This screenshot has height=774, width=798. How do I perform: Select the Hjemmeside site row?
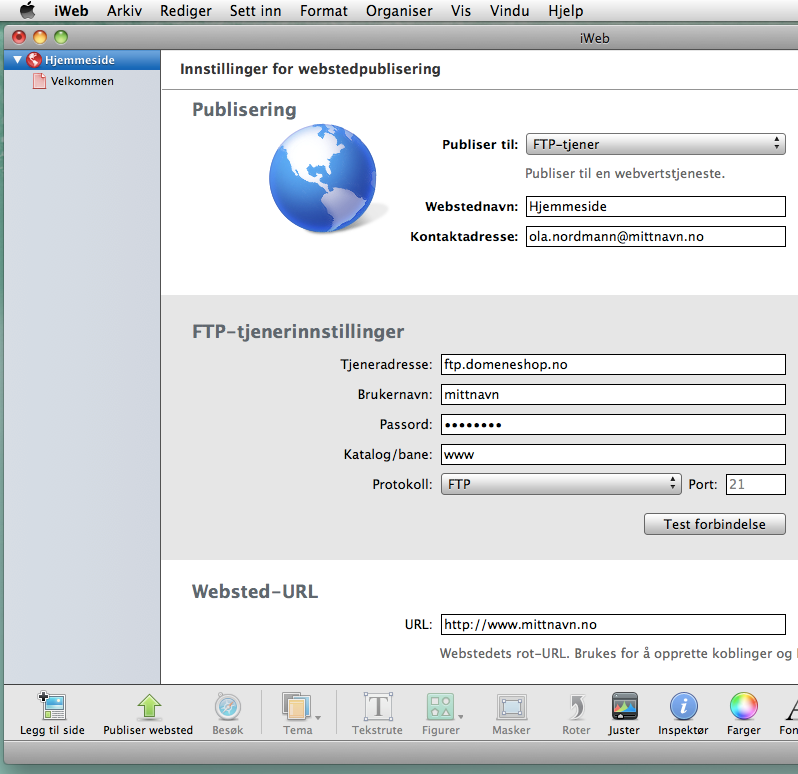(82, 60)
